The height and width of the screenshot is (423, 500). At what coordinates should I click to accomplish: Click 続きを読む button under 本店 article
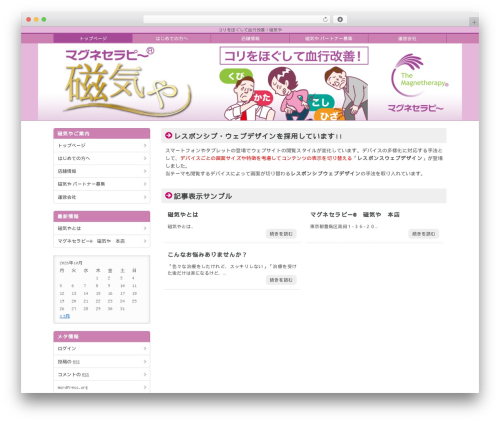pos(424,234)
